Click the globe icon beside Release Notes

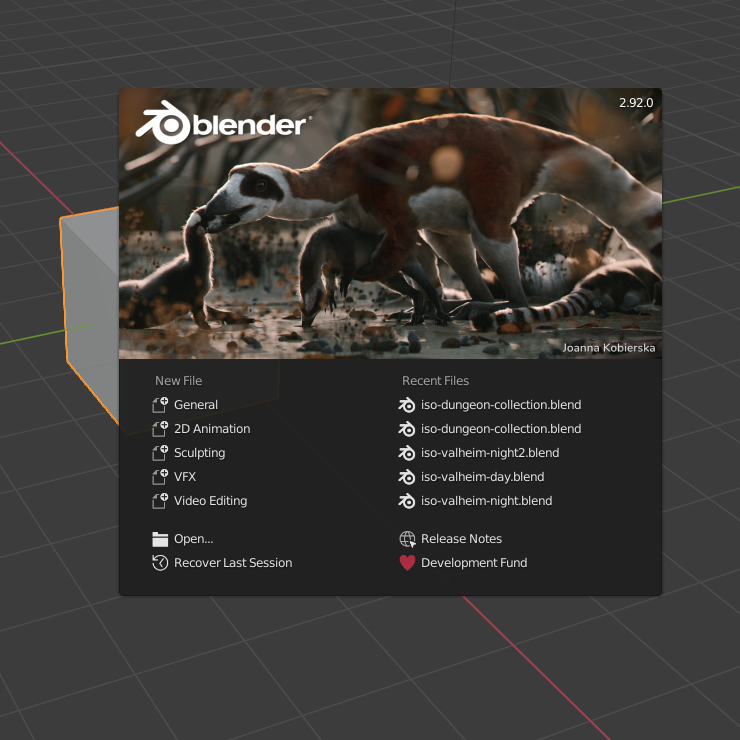pyautogui.click(x=407, y=539)
